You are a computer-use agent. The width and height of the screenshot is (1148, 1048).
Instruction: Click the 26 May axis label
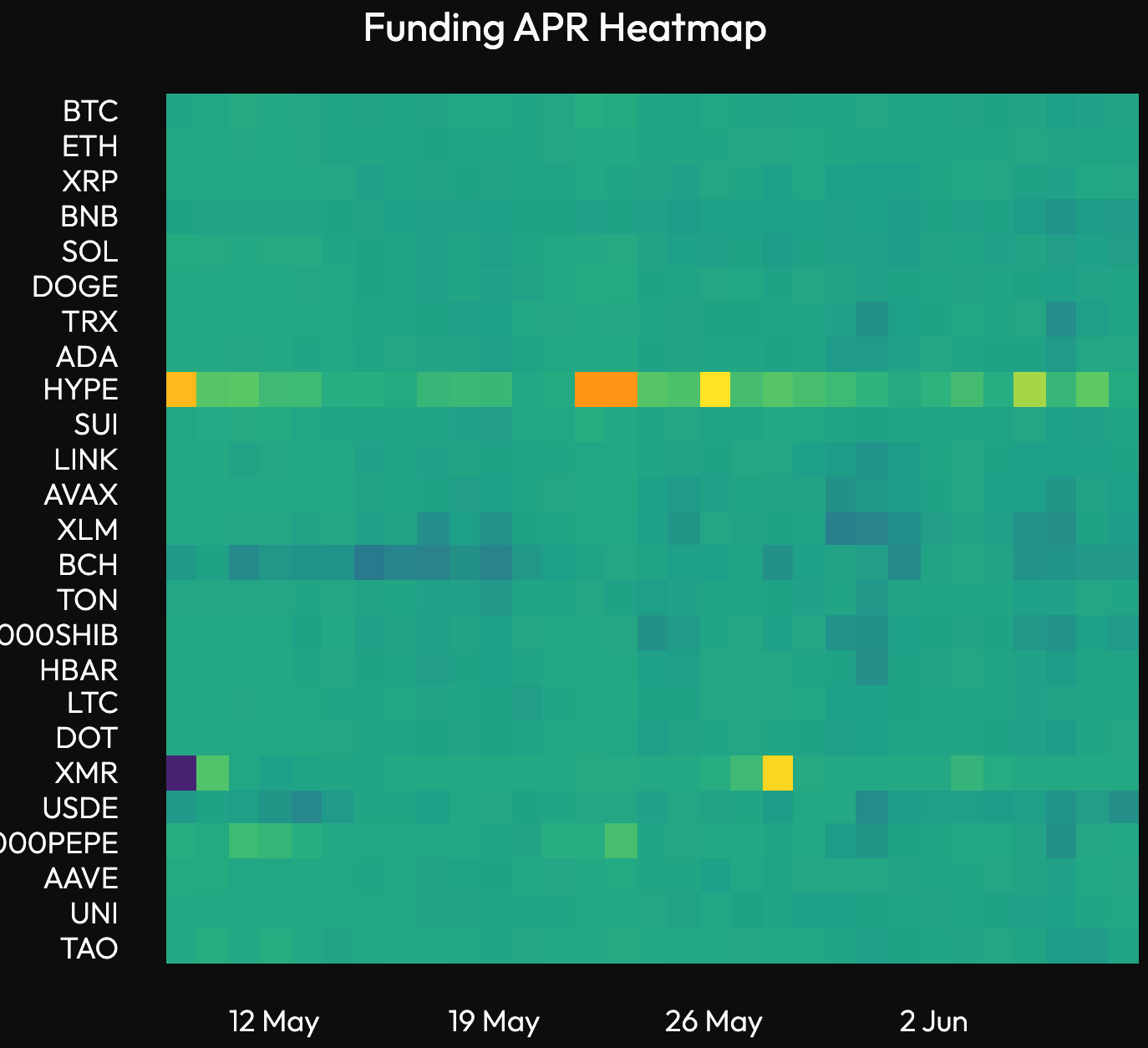point(714,1021)
